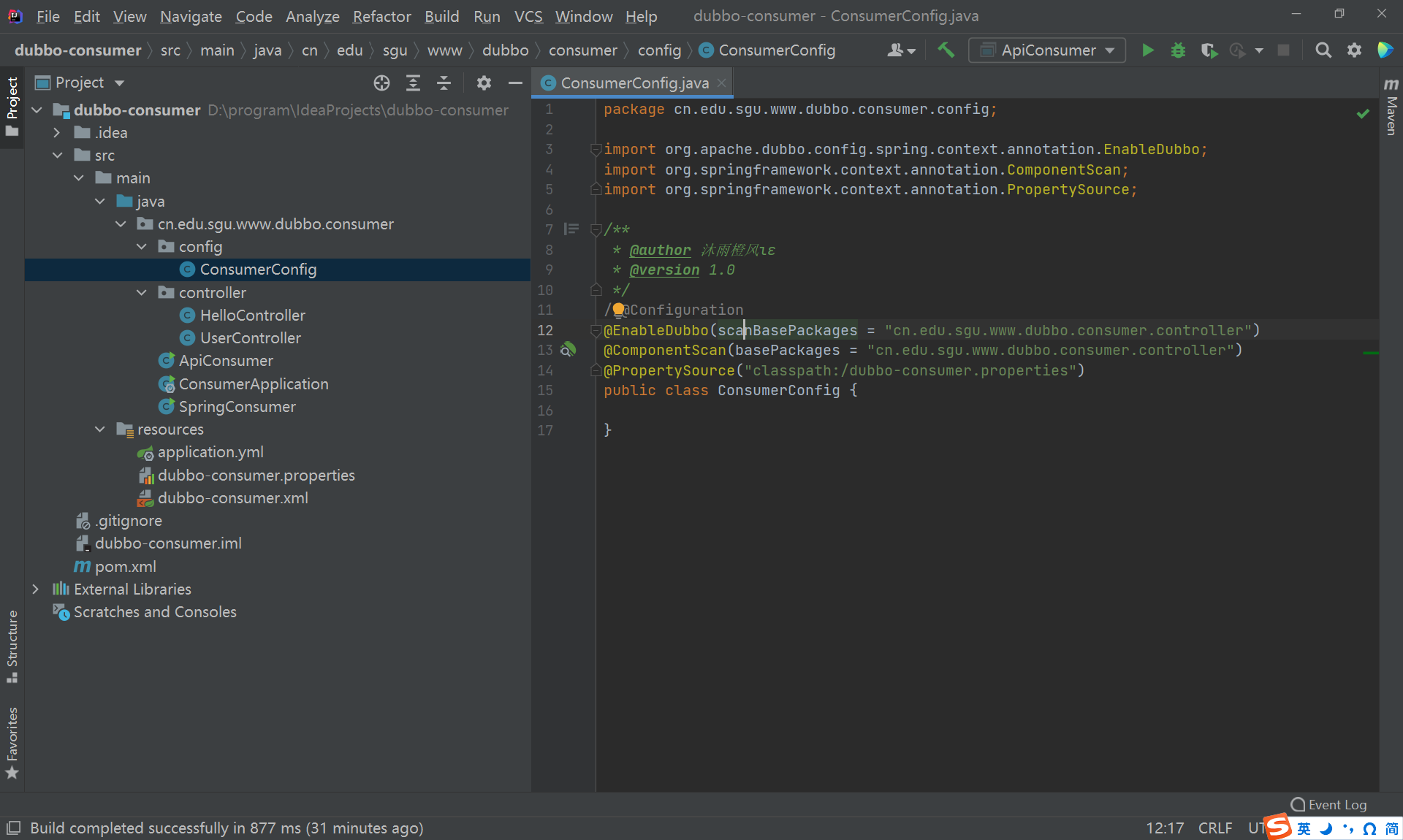Screen dimensions: 1403x840
Task: Click line separator CRLF in status bar
Action: pyautogui.click(x=1214, y=828)
